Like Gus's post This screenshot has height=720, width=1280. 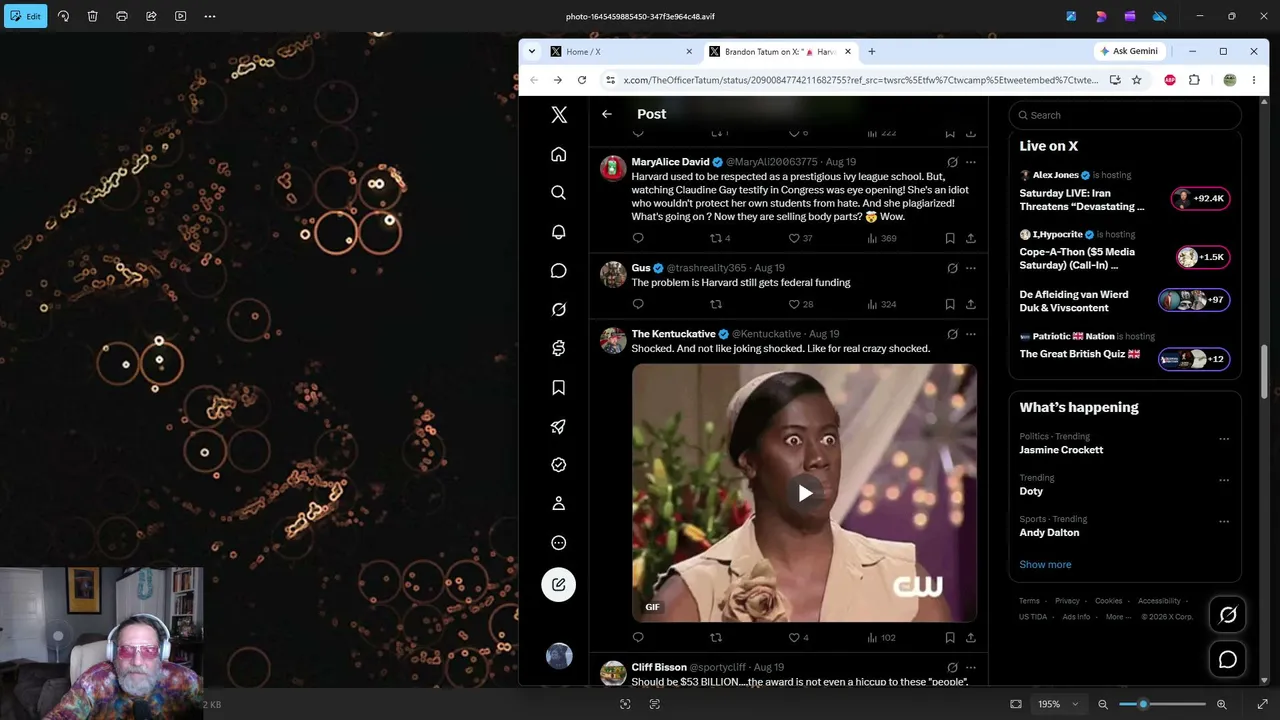coord(800,304)
